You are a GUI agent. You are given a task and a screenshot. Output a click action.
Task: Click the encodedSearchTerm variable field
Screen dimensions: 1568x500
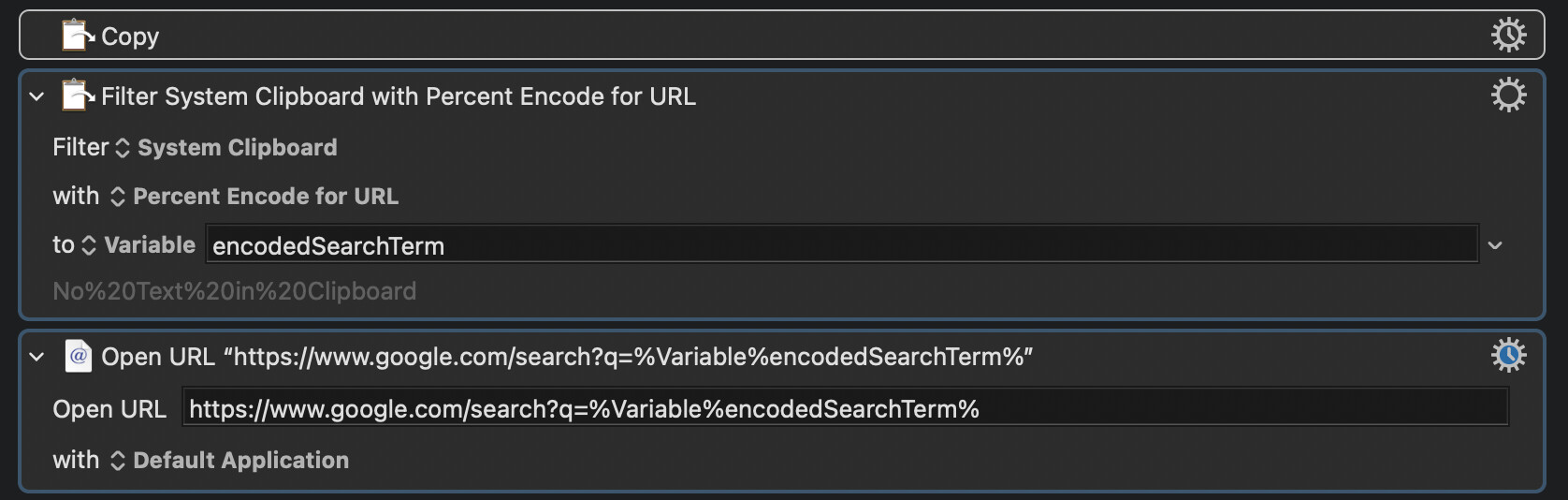click(842, 245)
